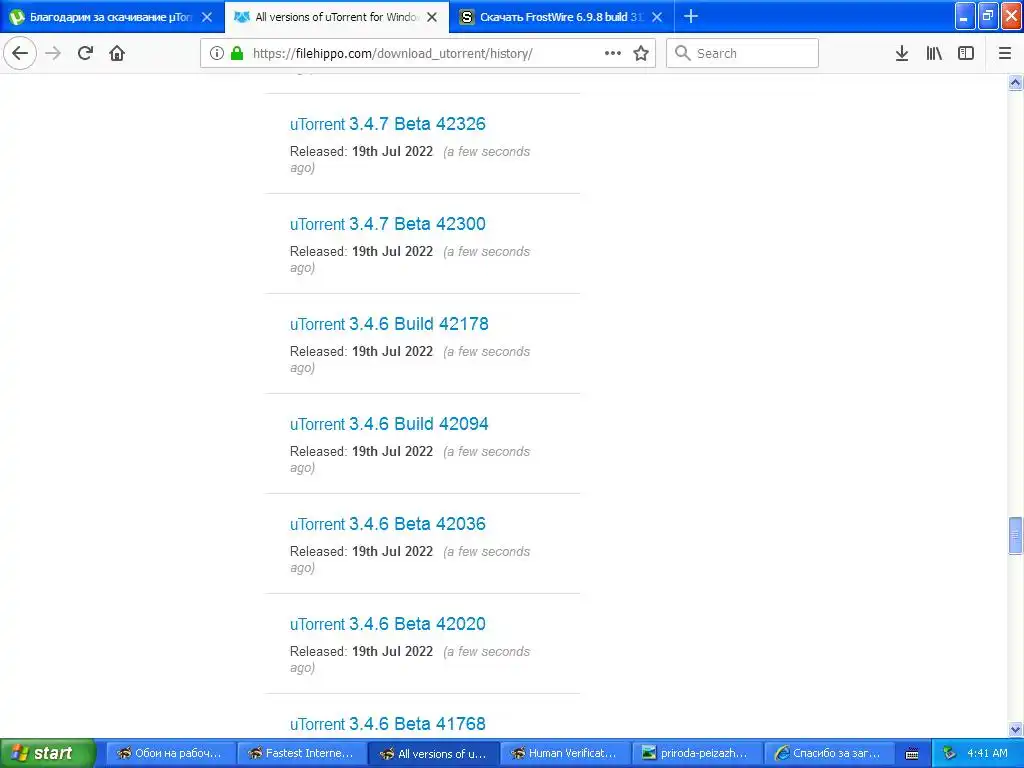Viewport: 1024px width, 768px height.
Task: Switch to Fastest Interne... taskbar window
Action: click(x=301, y=753)
